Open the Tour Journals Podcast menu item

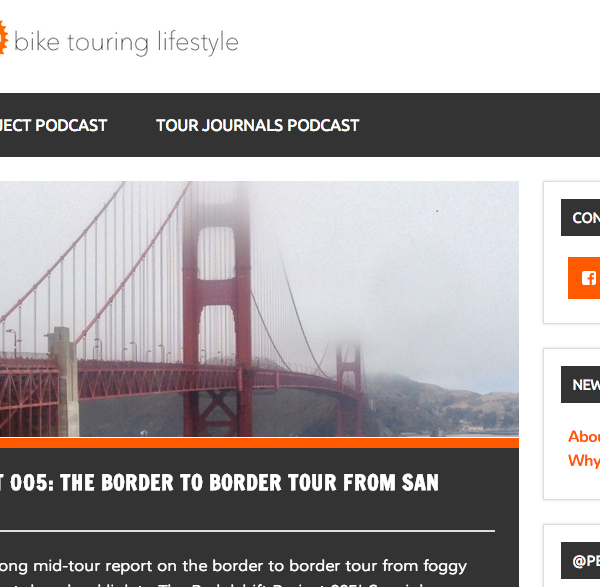pos(258,126)
